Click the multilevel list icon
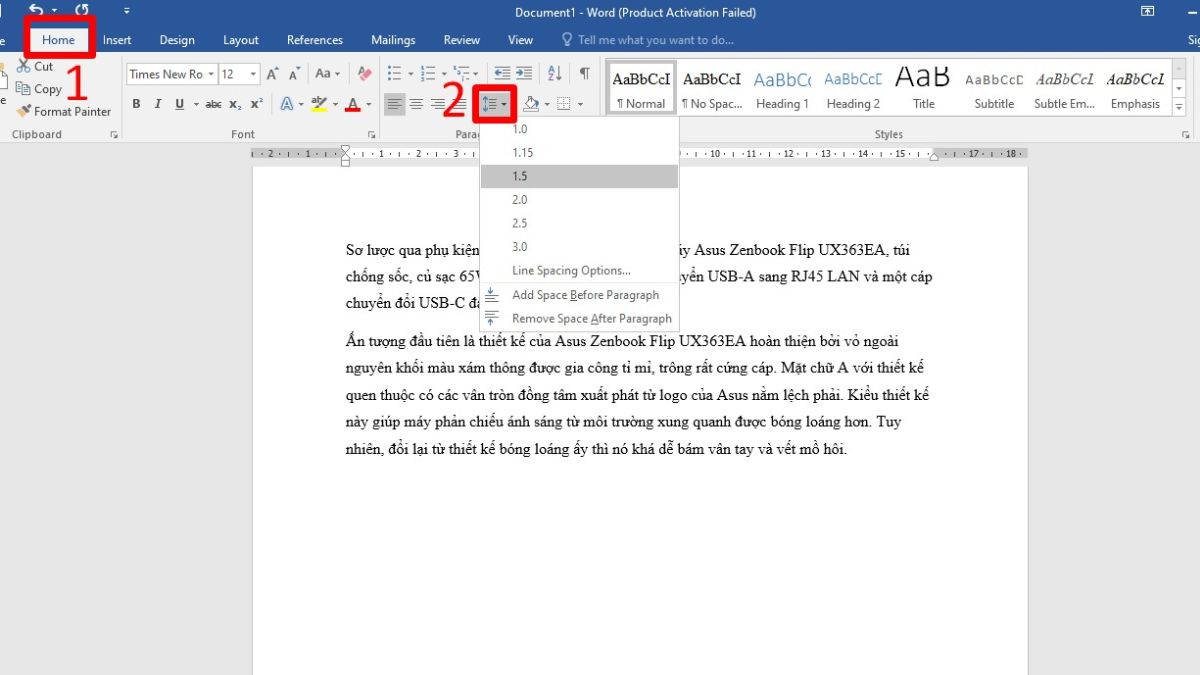Image resolution: width=1200 pixels, height=675 pixels. click(x=461, y=74)
